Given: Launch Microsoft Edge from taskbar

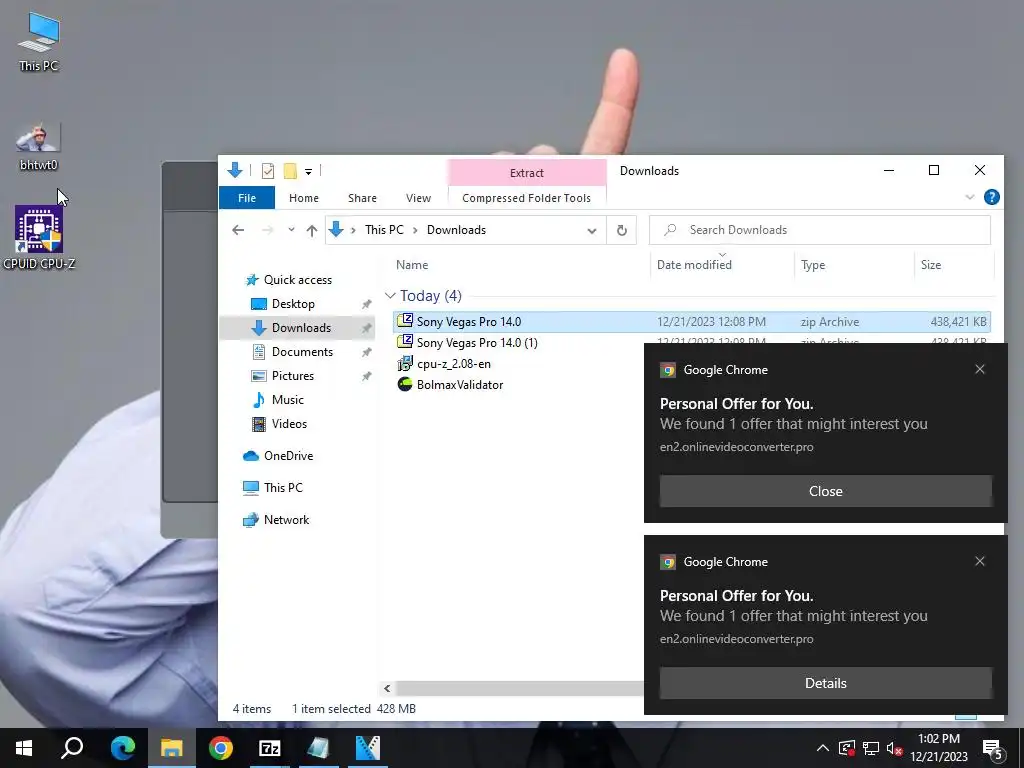Looking at the screenshot, I should [x=122, y=748].
